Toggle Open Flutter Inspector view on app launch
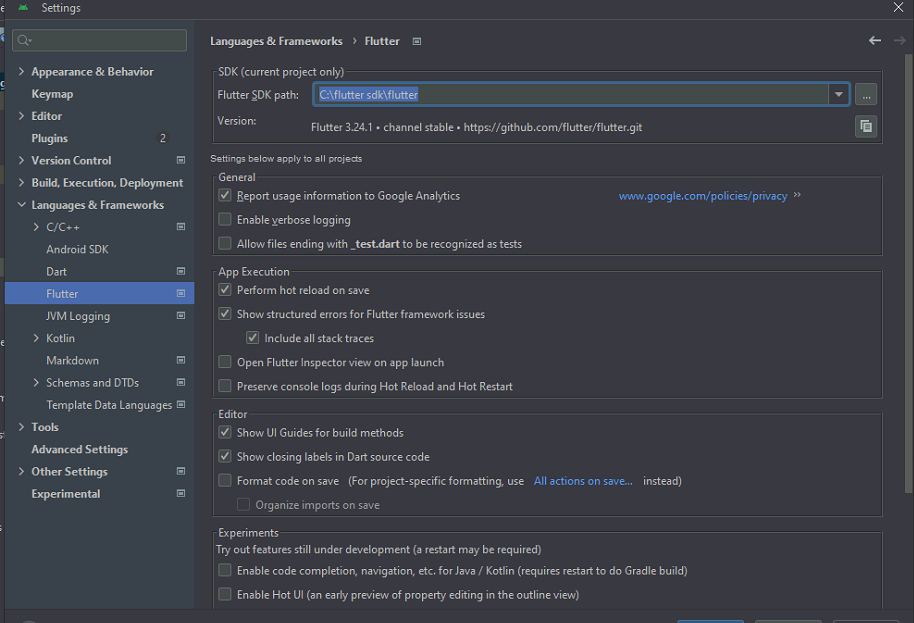Viewport: 914px width, 623px height. (225, 362)
